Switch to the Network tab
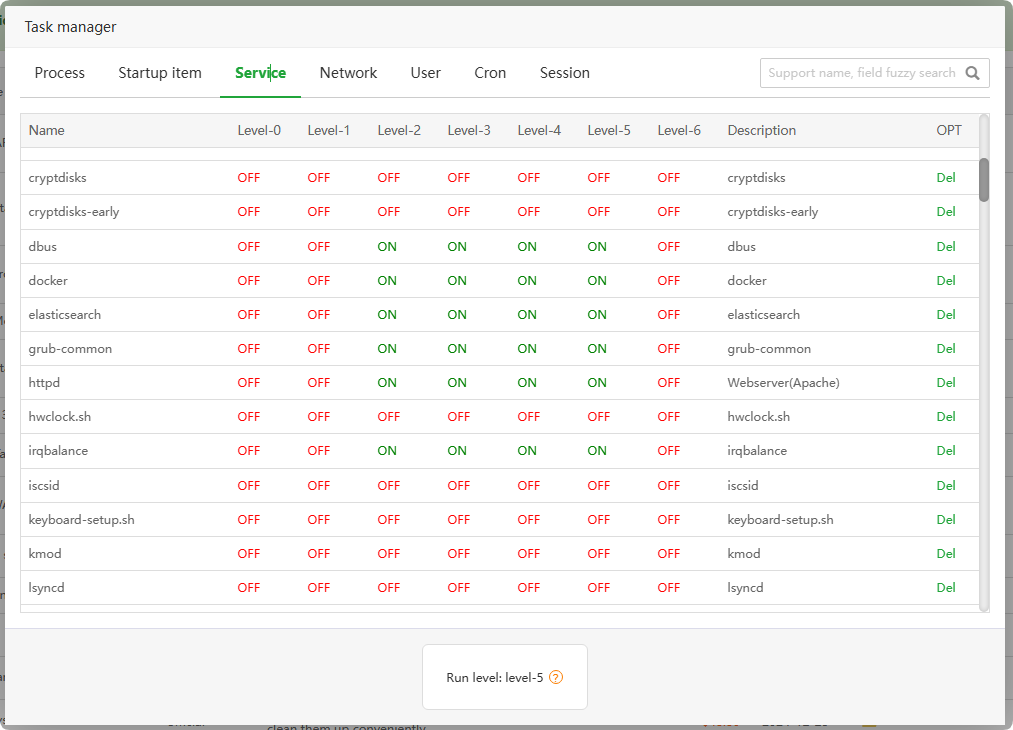The height and width of the screenshot is (730, 1013). pos(348,73)
